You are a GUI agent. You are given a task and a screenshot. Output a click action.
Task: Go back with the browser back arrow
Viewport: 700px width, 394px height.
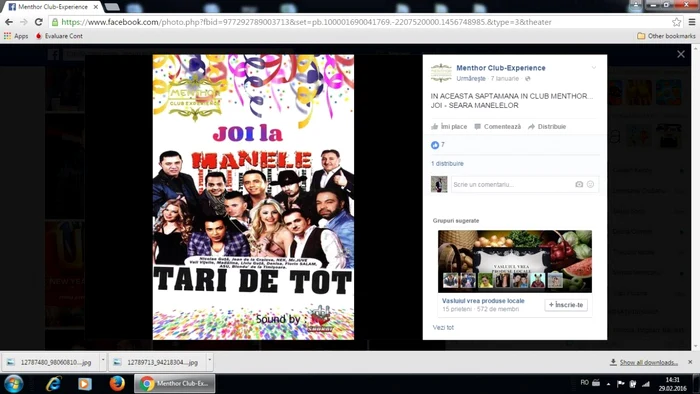[x=9, y=22]
